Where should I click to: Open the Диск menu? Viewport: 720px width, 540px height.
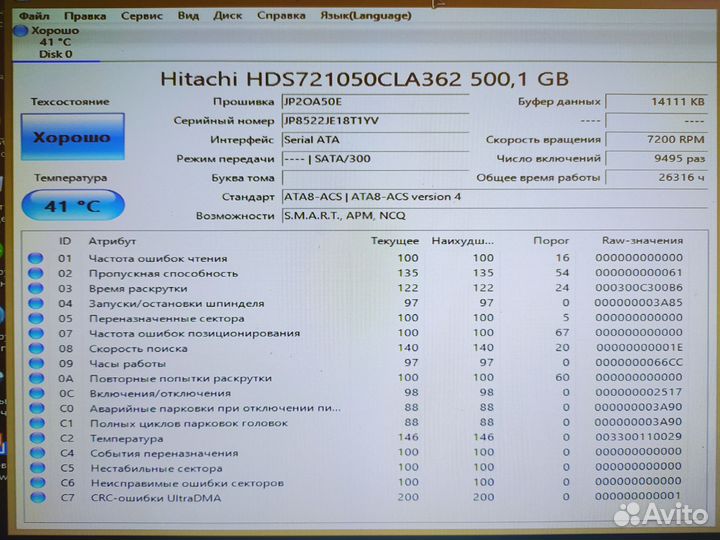[x=227, y=16]
